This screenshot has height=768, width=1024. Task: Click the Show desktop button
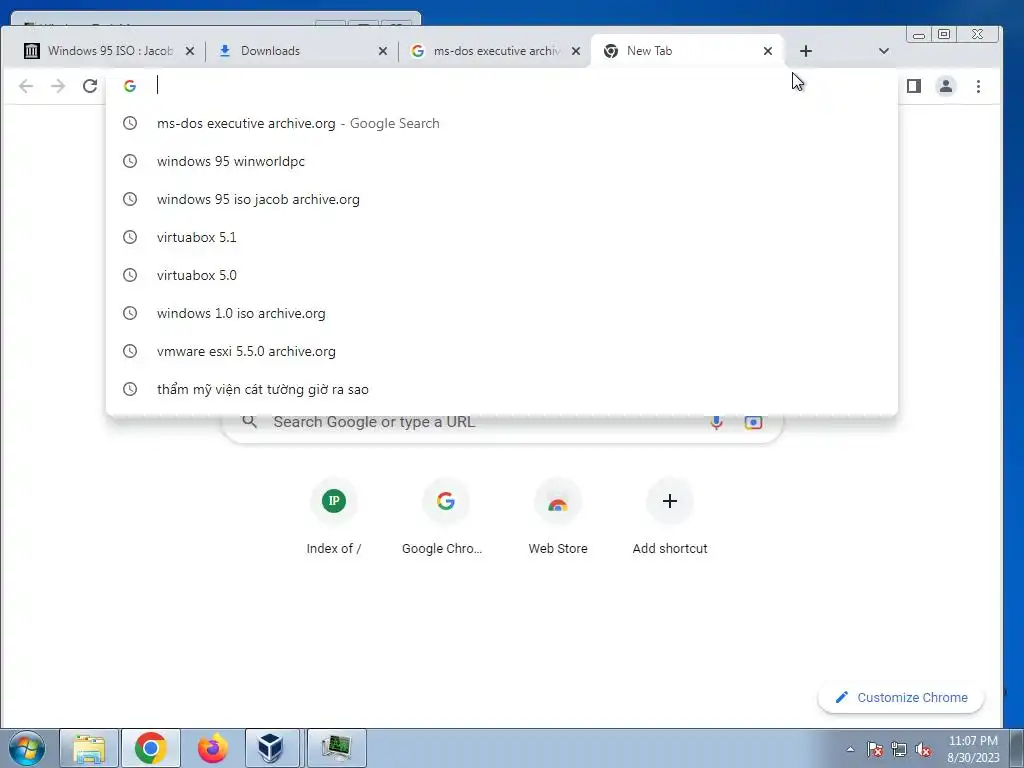tap(1016, 748)
